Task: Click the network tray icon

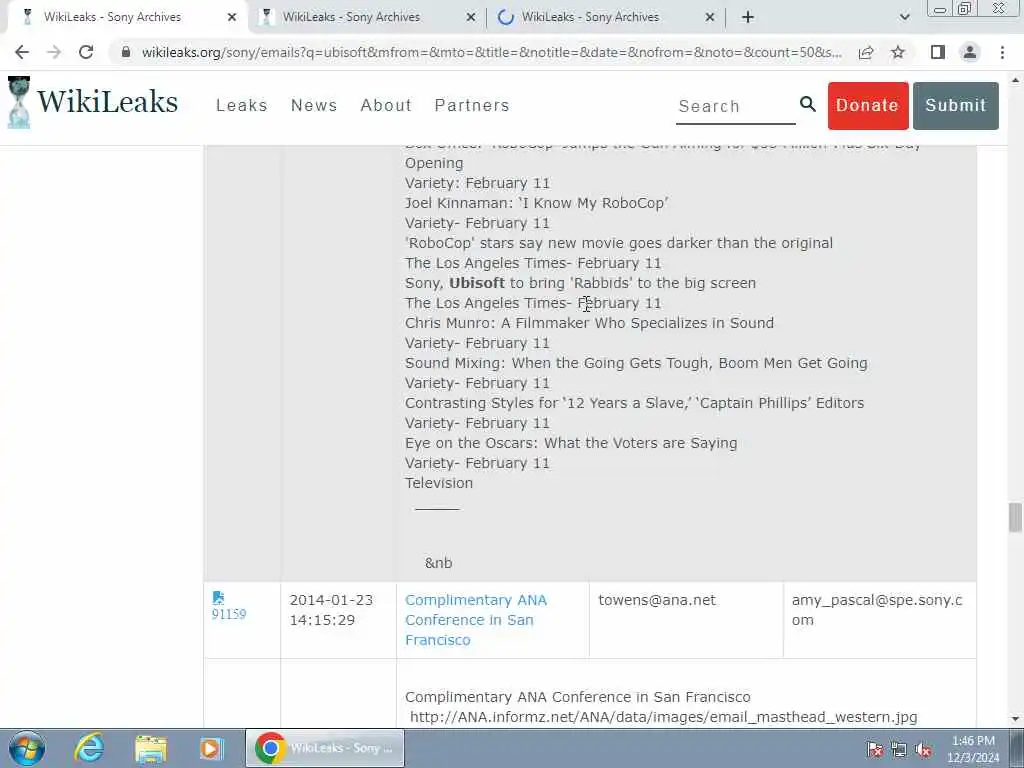Action: point(899,749)
